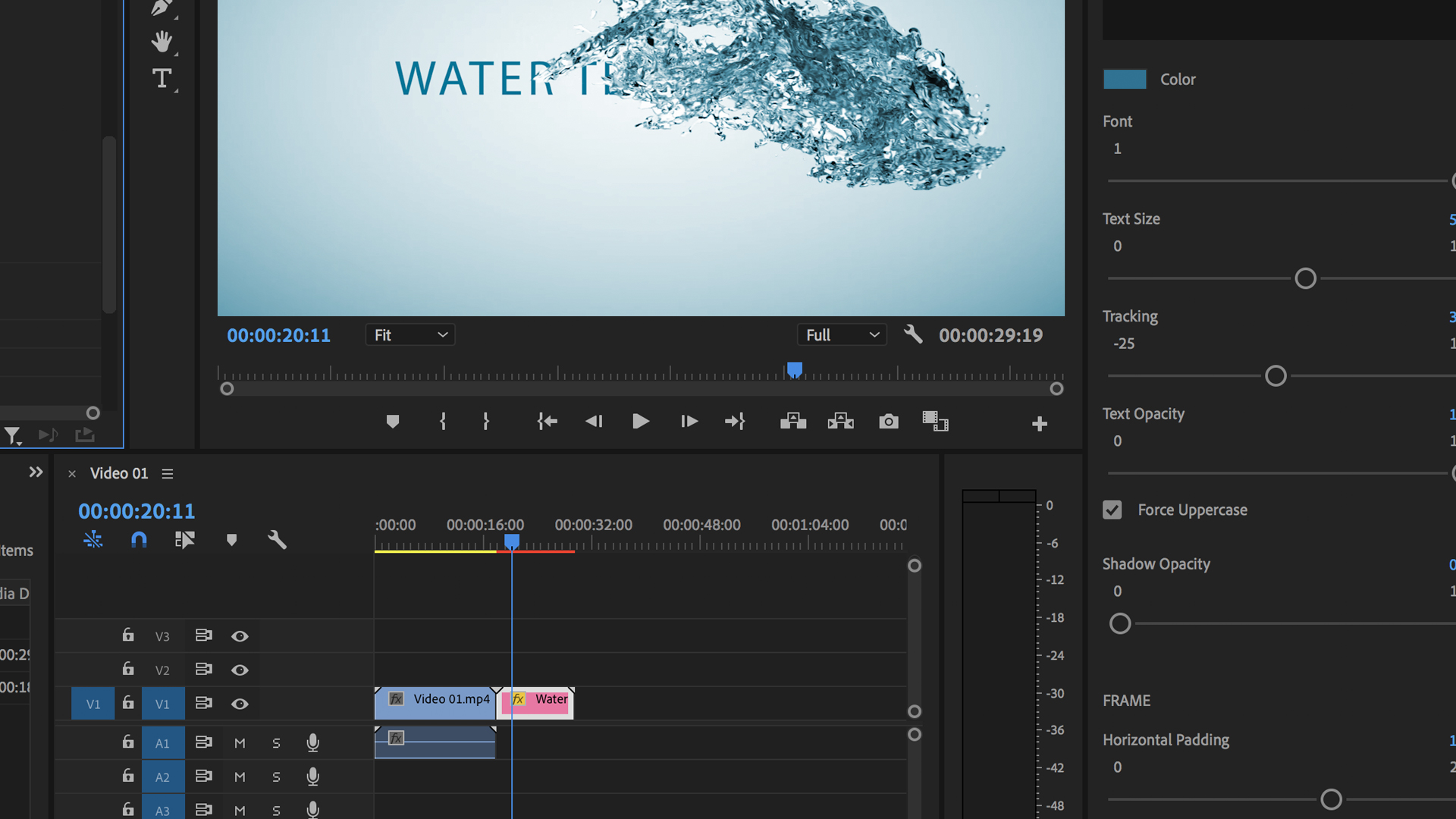
Task: Open the Video 01 panel menu
Action: 167,473
